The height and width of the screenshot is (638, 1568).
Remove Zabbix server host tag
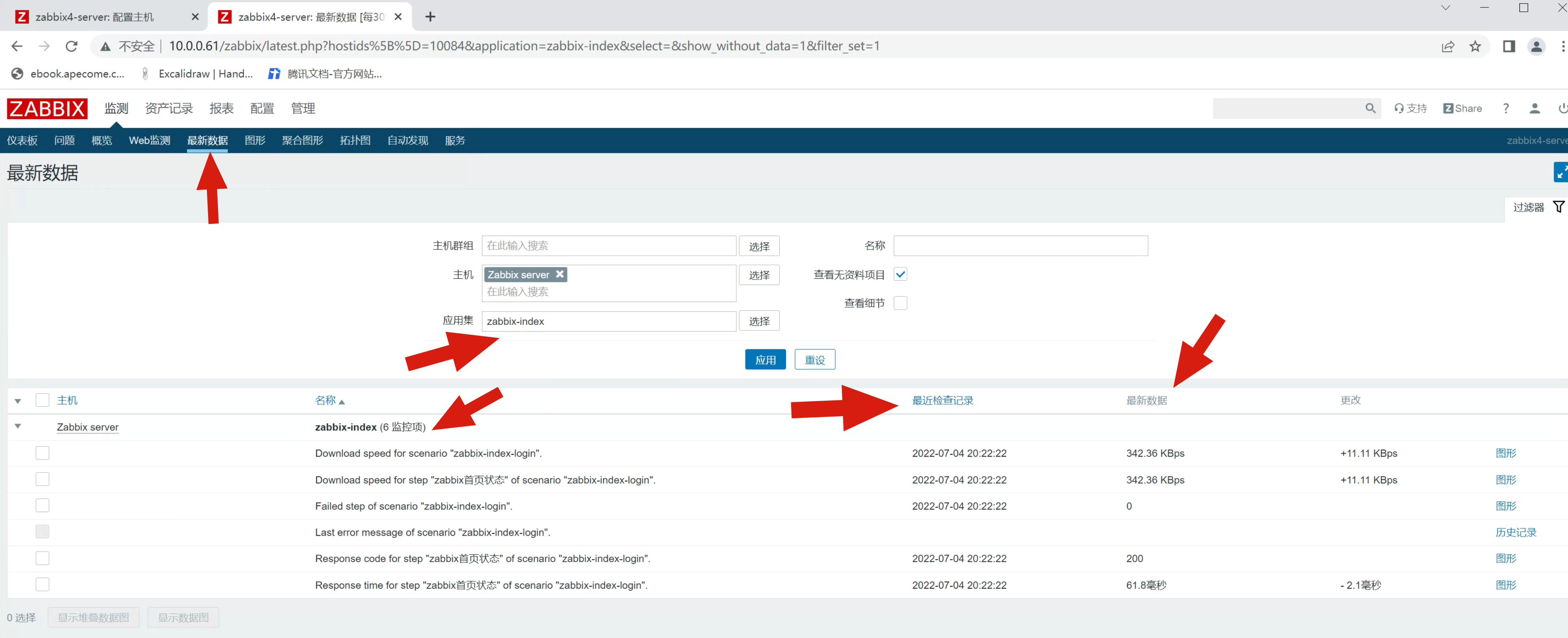pos(559,274)
